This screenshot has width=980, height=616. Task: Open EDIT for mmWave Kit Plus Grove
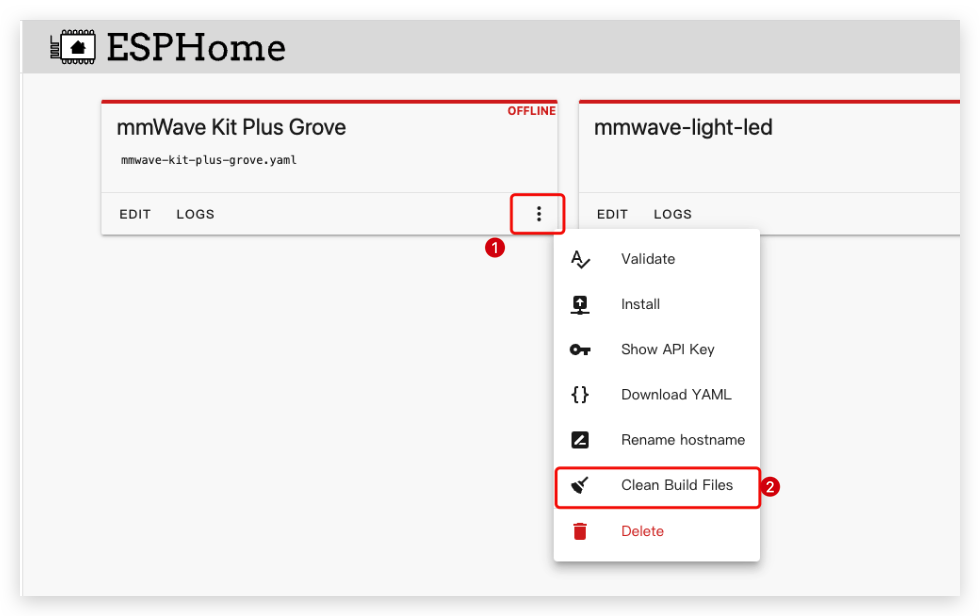[x=135, y=214]
